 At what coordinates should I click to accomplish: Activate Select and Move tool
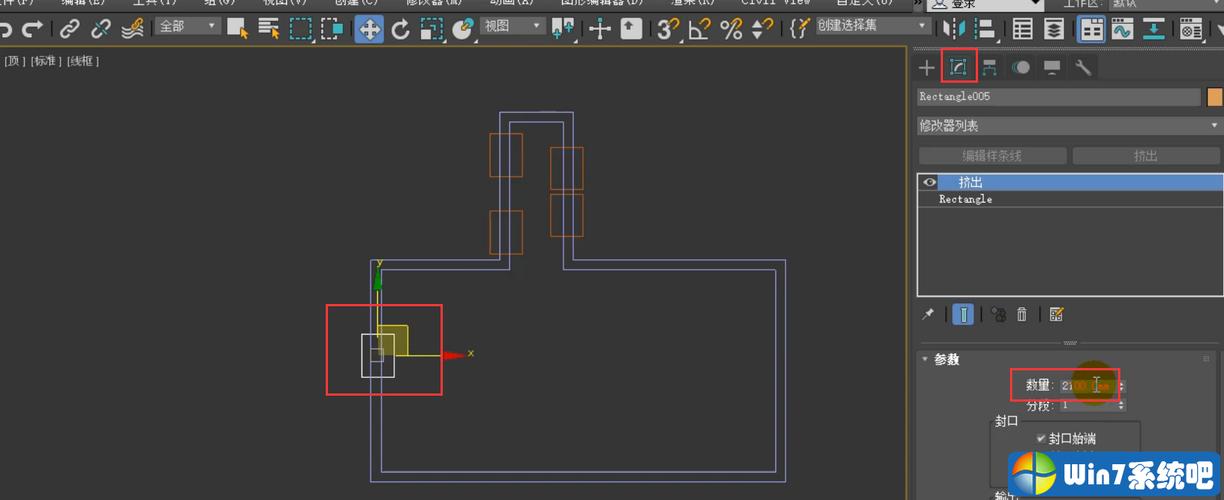point(369,28)
